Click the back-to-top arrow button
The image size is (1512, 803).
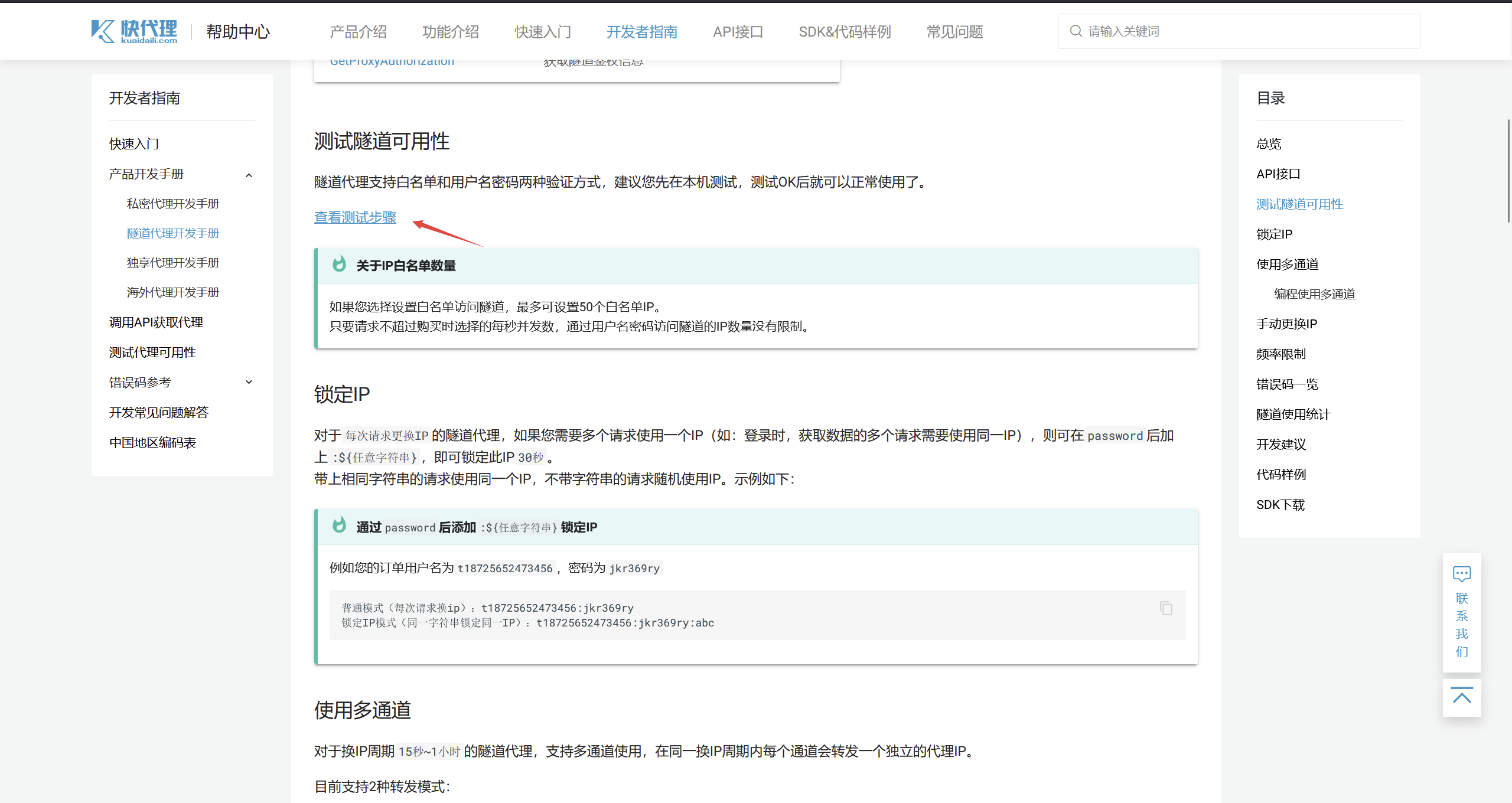coord(1462,697)
